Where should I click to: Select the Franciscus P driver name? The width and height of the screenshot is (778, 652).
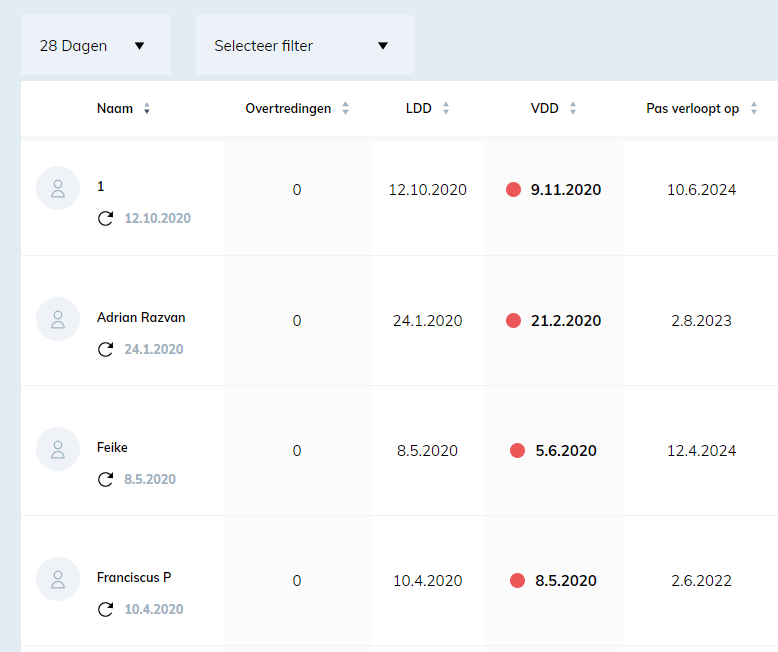134,577
